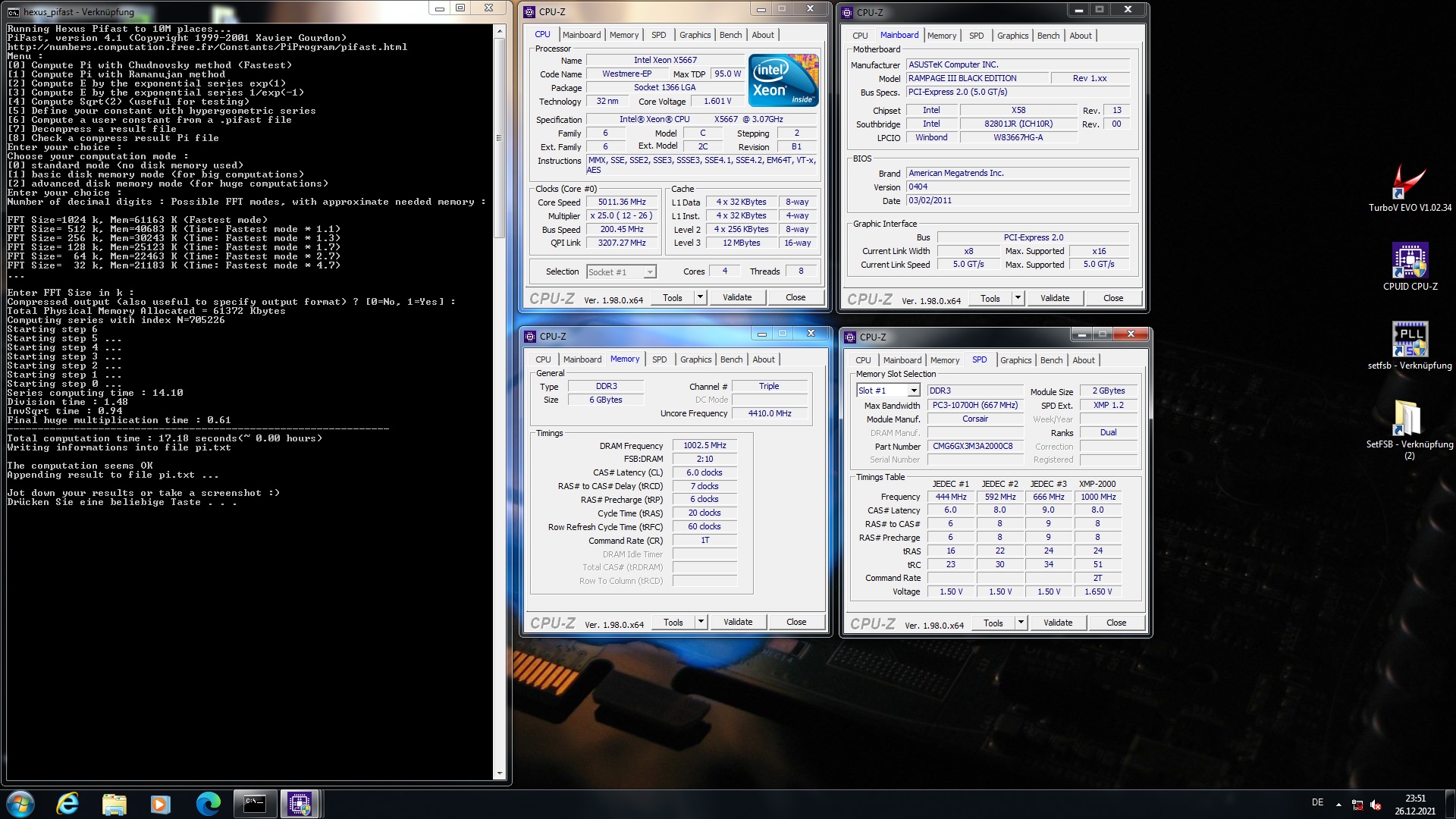1456x819 pixels.
Task: Click the Intel Xeon inside logo
Action: 783,80
